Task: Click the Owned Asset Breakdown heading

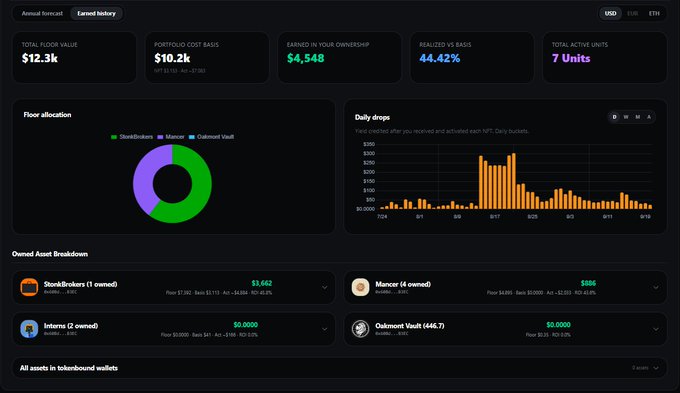Action: point(50,254)
